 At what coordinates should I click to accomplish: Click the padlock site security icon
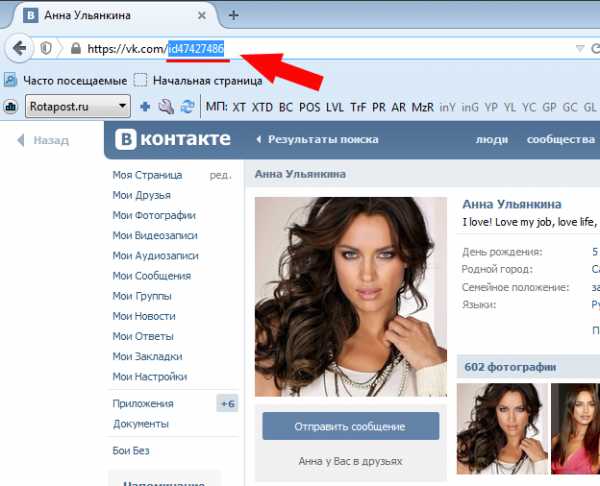(x=76, y=49)
